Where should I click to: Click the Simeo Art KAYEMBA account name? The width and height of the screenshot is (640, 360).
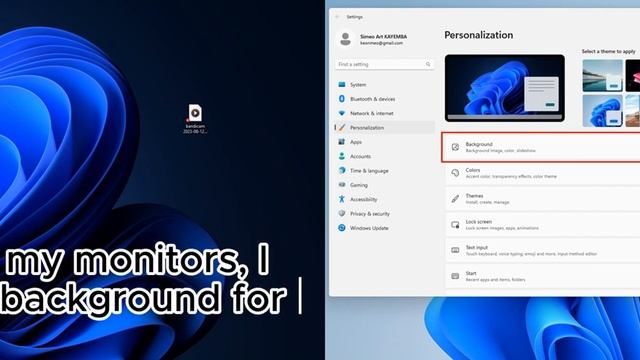tap(383, 36)
